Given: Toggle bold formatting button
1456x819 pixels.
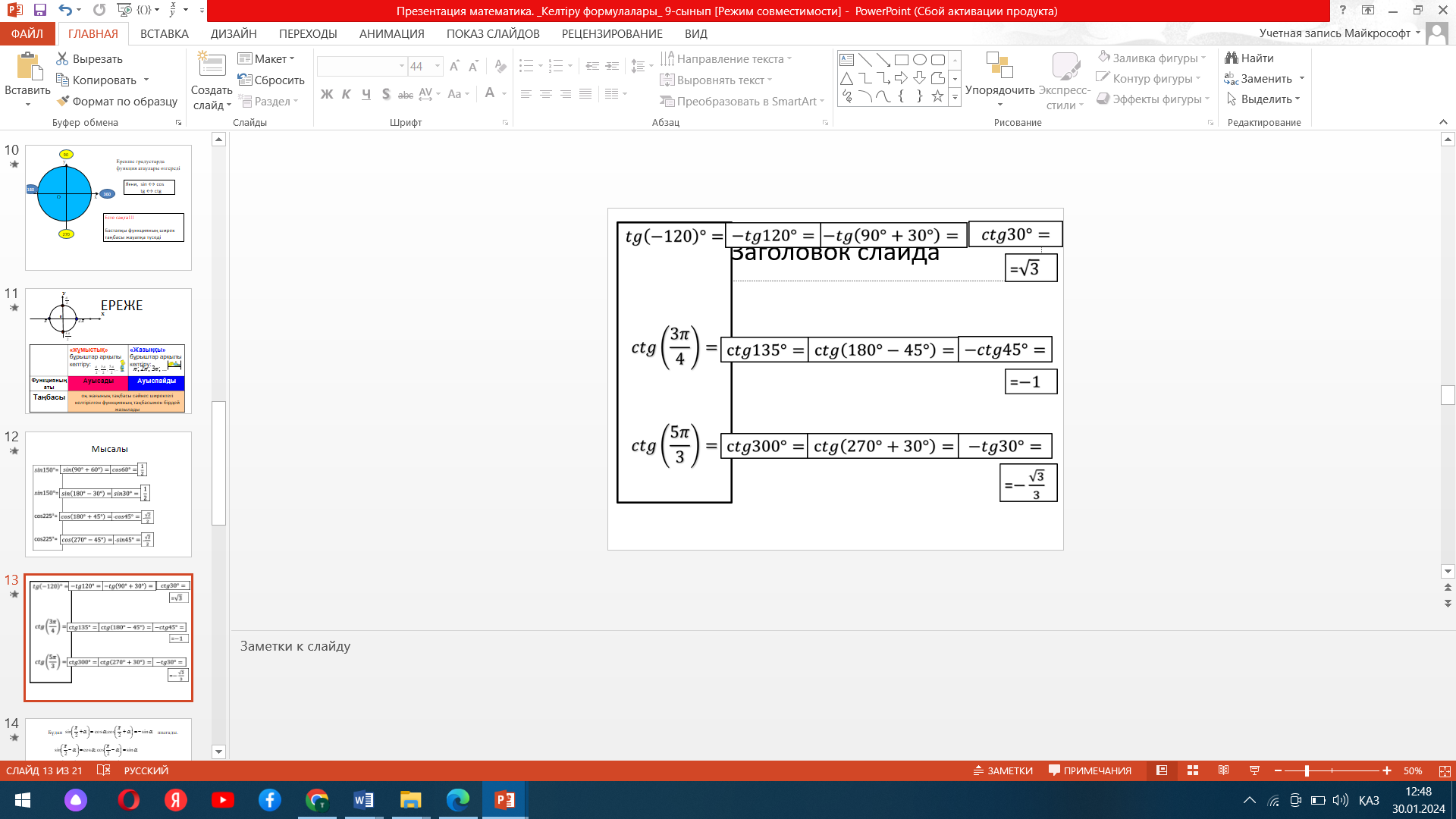Looking at the screenshot, I should 327,94.
